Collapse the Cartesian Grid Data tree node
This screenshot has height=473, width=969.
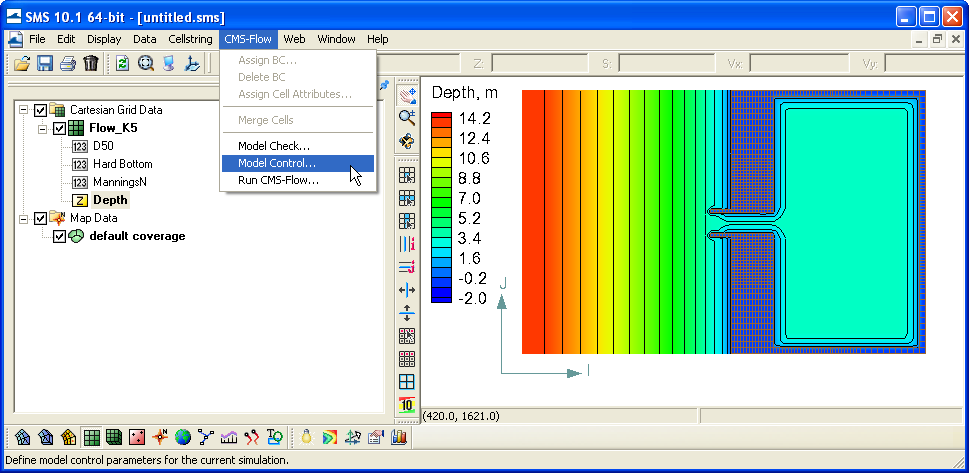tap(23, 110)
